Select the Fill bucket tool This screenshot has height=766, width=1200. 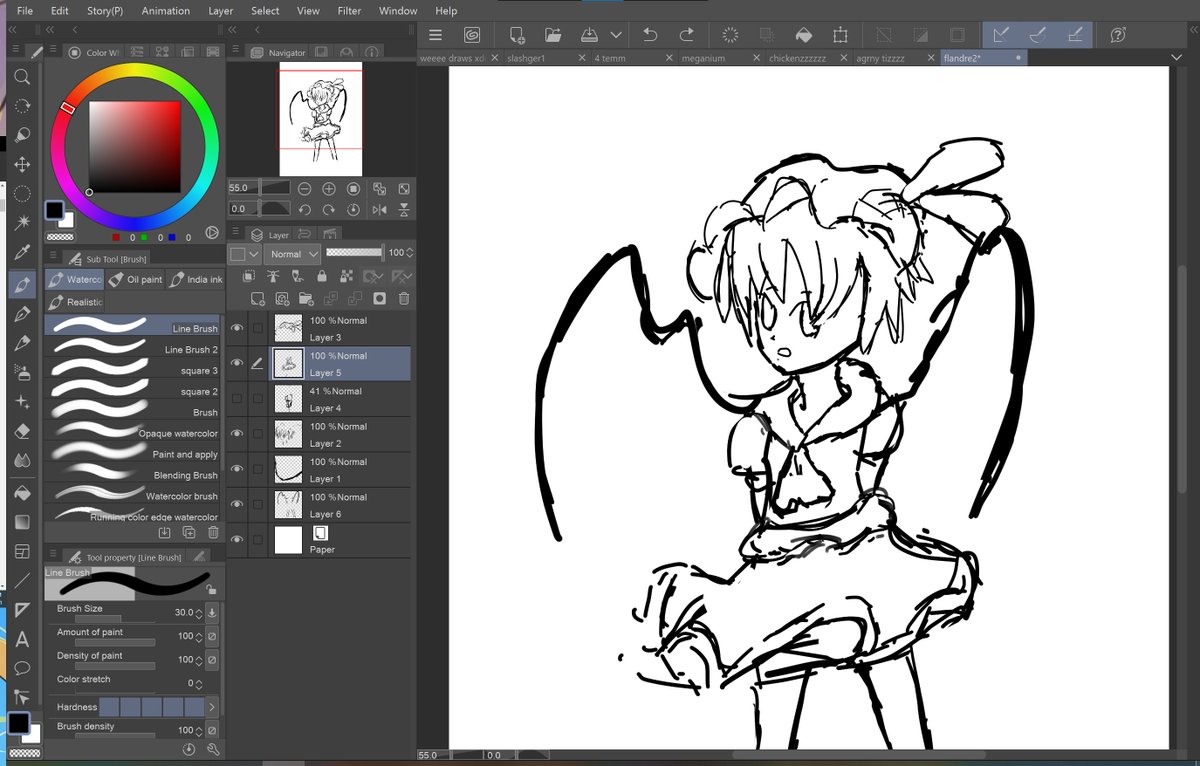pos(22,492)
